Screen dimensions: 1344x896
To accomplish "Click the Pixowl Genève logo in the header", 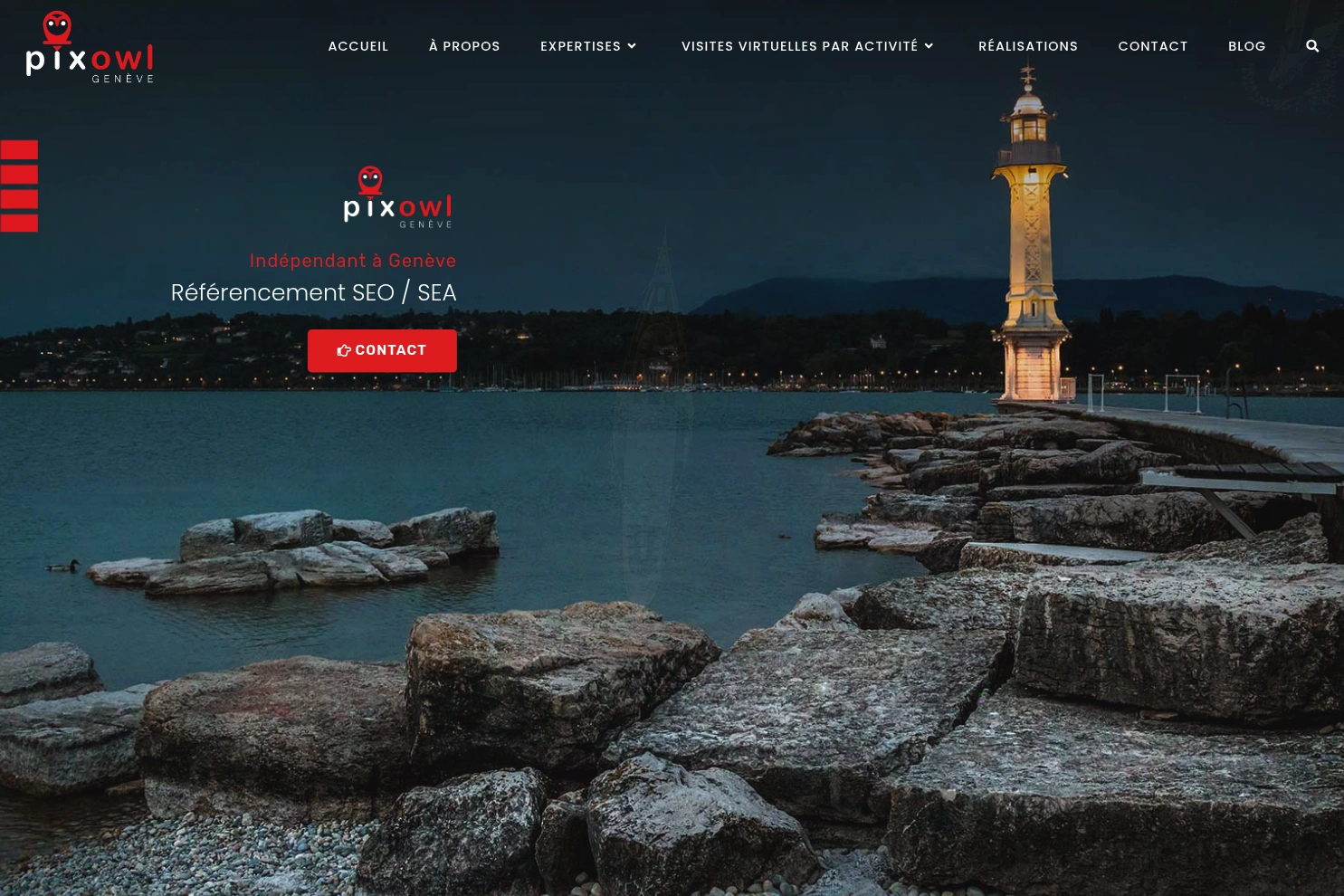I will [90, 47].
